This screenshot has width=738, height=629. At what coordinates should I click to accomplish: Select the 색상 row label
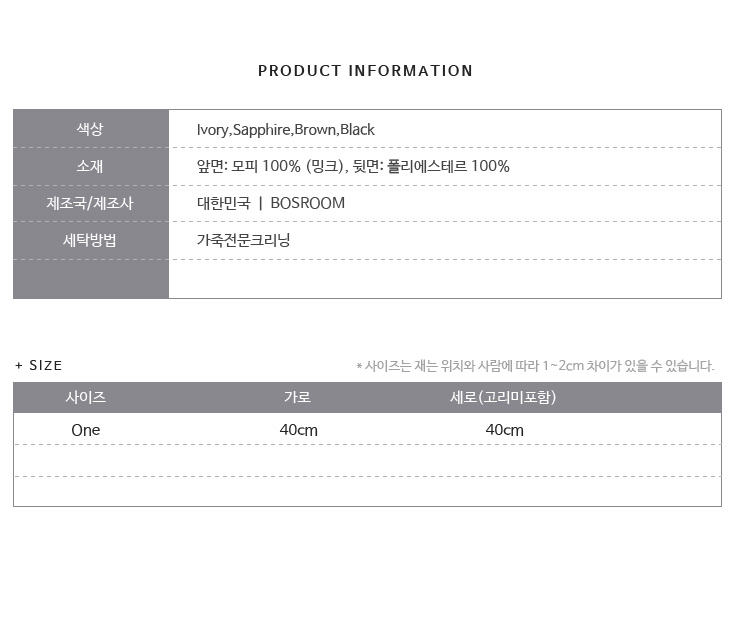click(x=90, y=129)
